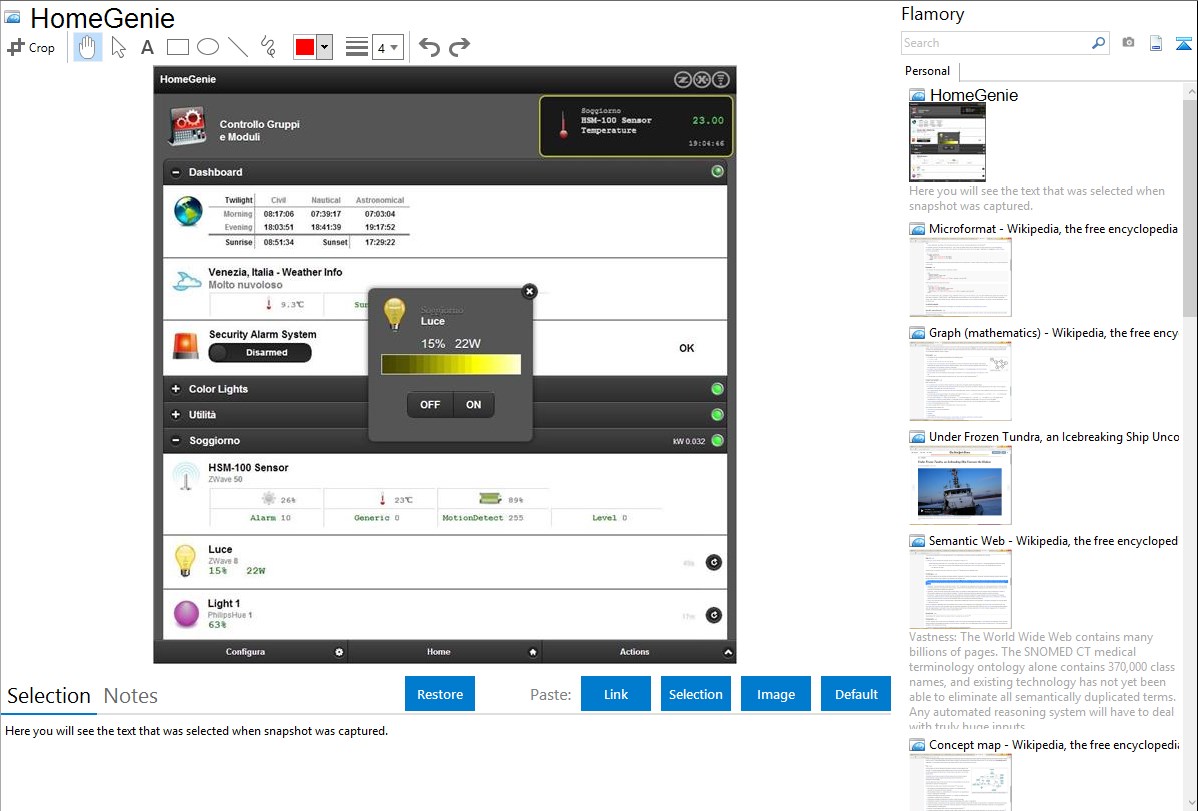The height and width of the screenshot is (811, 1198).
Task: Select the freehand curve tool
Action: click(x=268, y=47)
